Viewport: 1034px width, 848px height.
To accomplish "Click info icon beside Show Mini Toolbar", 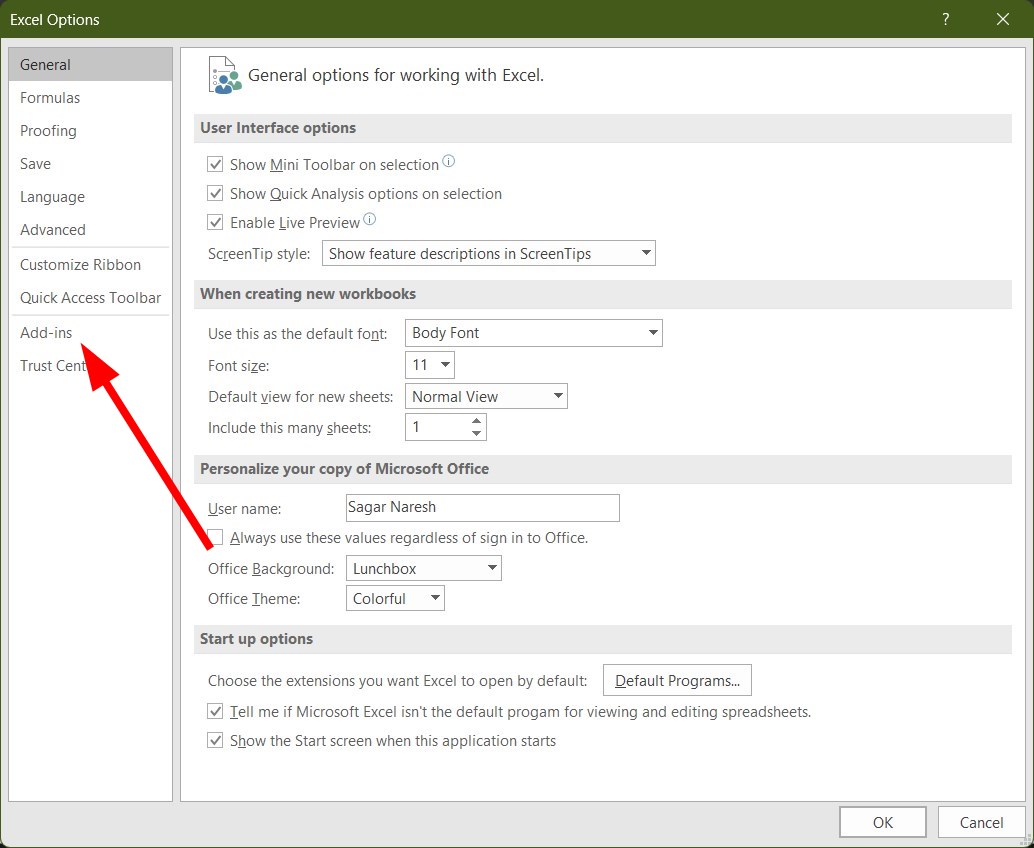I will 448,161.
